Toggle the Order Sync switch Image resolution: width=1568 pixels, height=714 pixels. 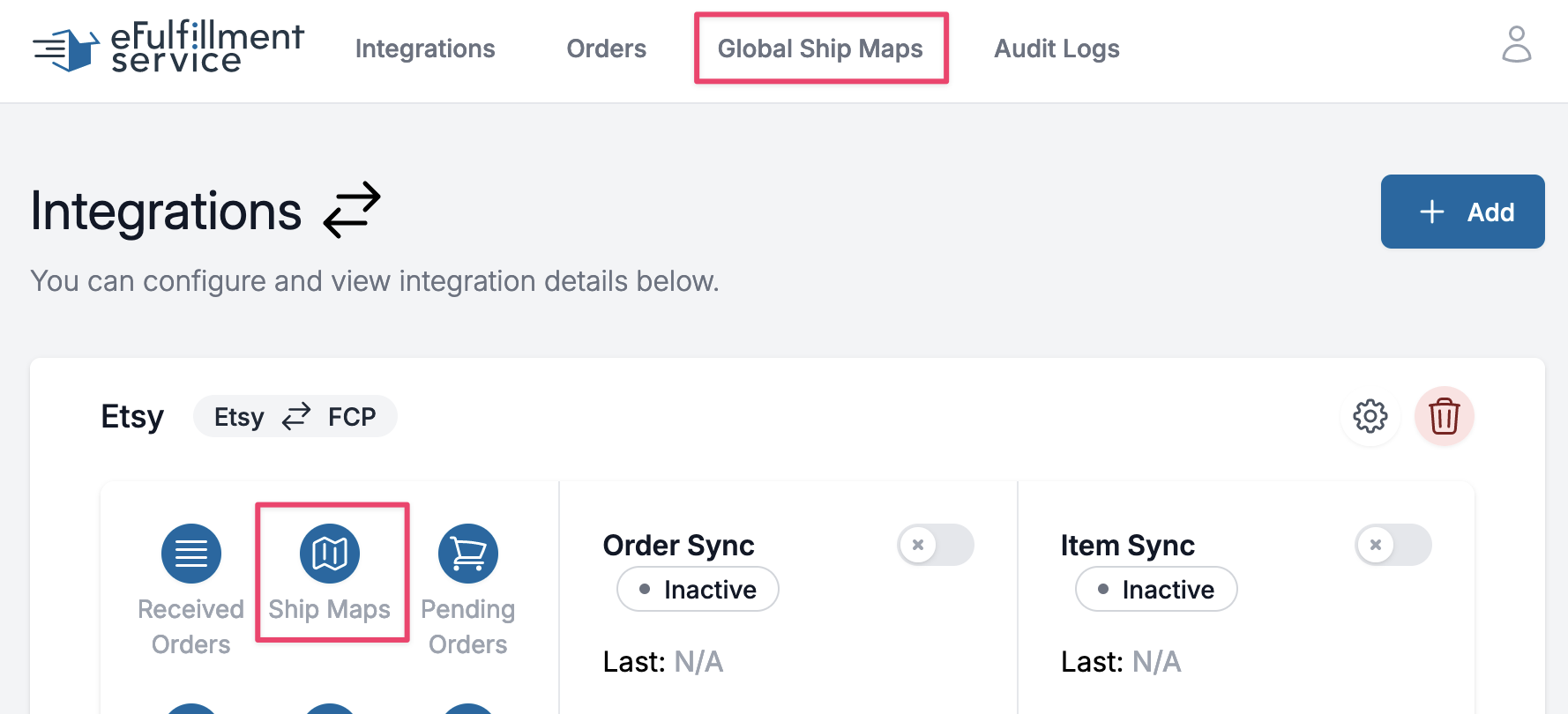936,545
